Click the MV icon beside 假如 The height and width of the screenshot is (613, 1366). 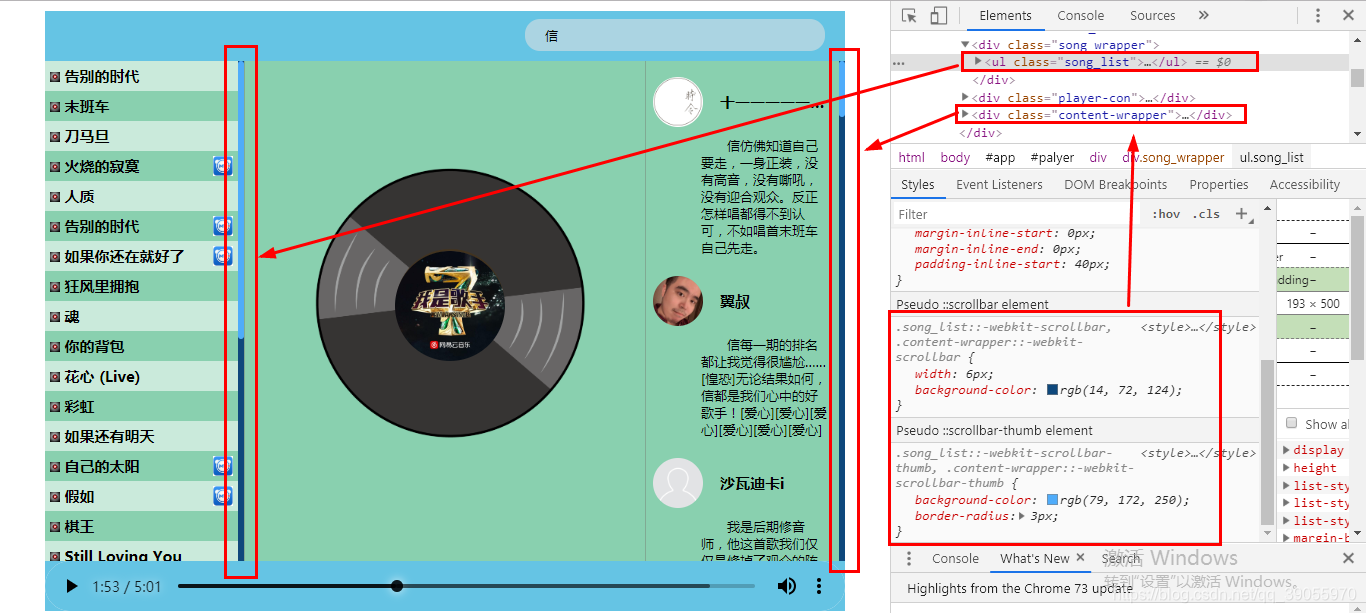(222, 496)
